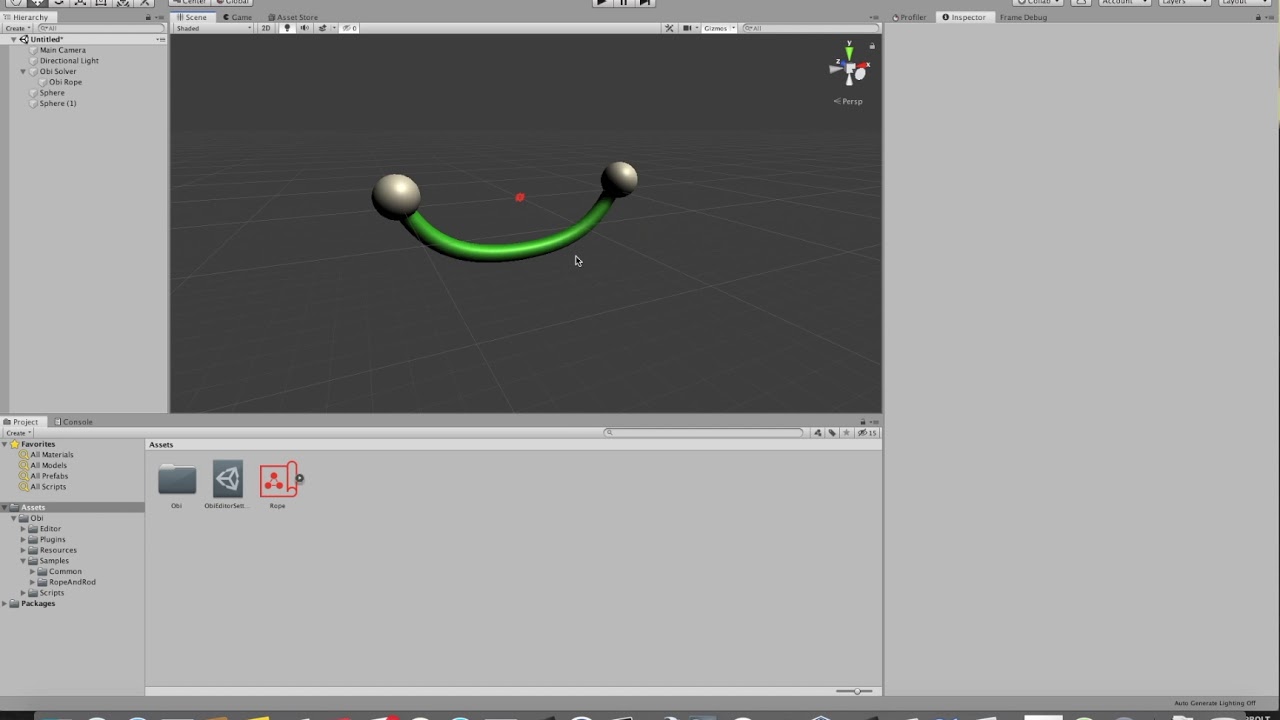Open the Gizmos dropdown
This screenshot has height=720, width=1280.
click(719, 28)
